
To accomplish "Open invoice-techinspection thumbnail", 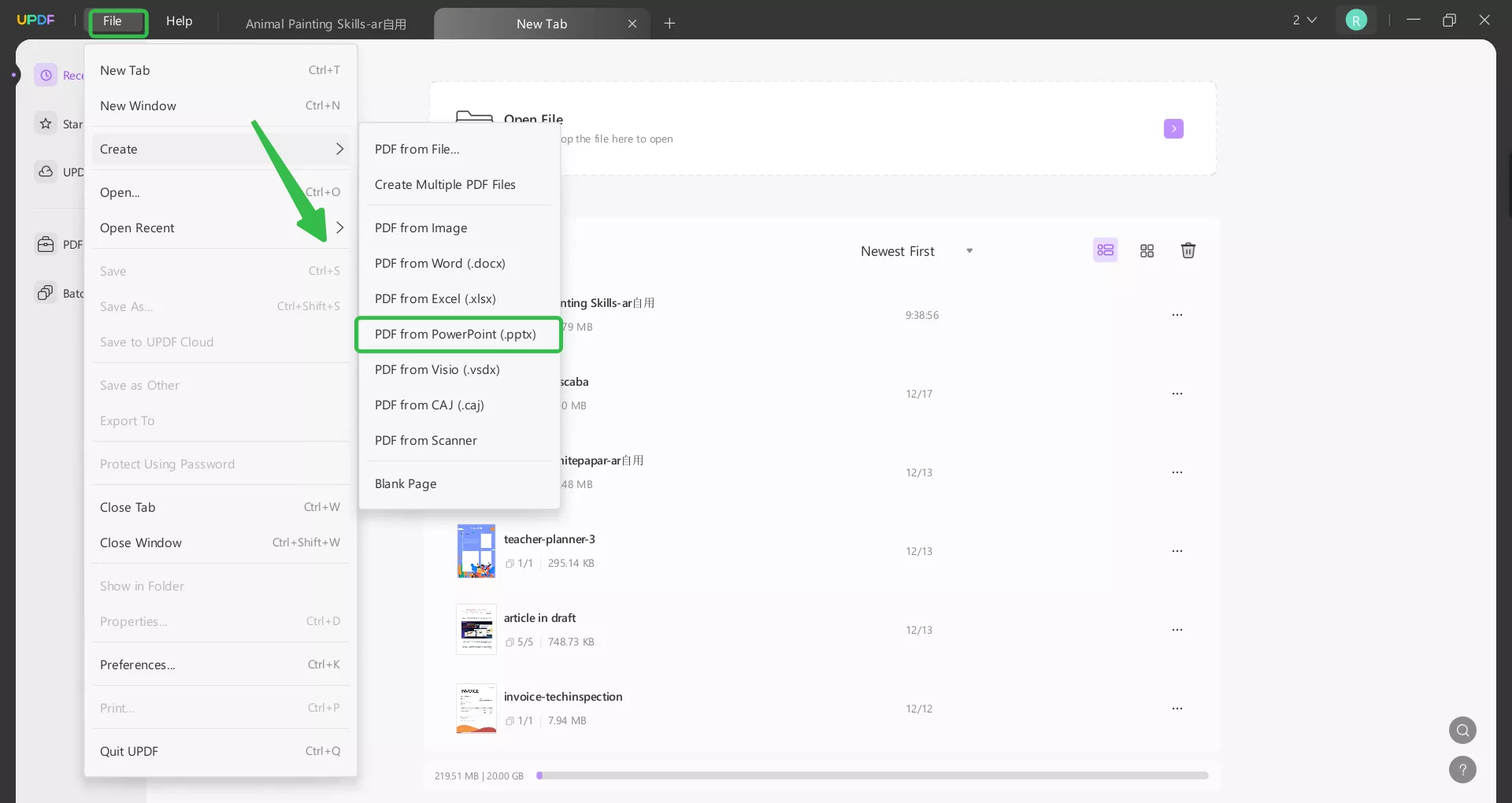I will [x=476, y=709].
